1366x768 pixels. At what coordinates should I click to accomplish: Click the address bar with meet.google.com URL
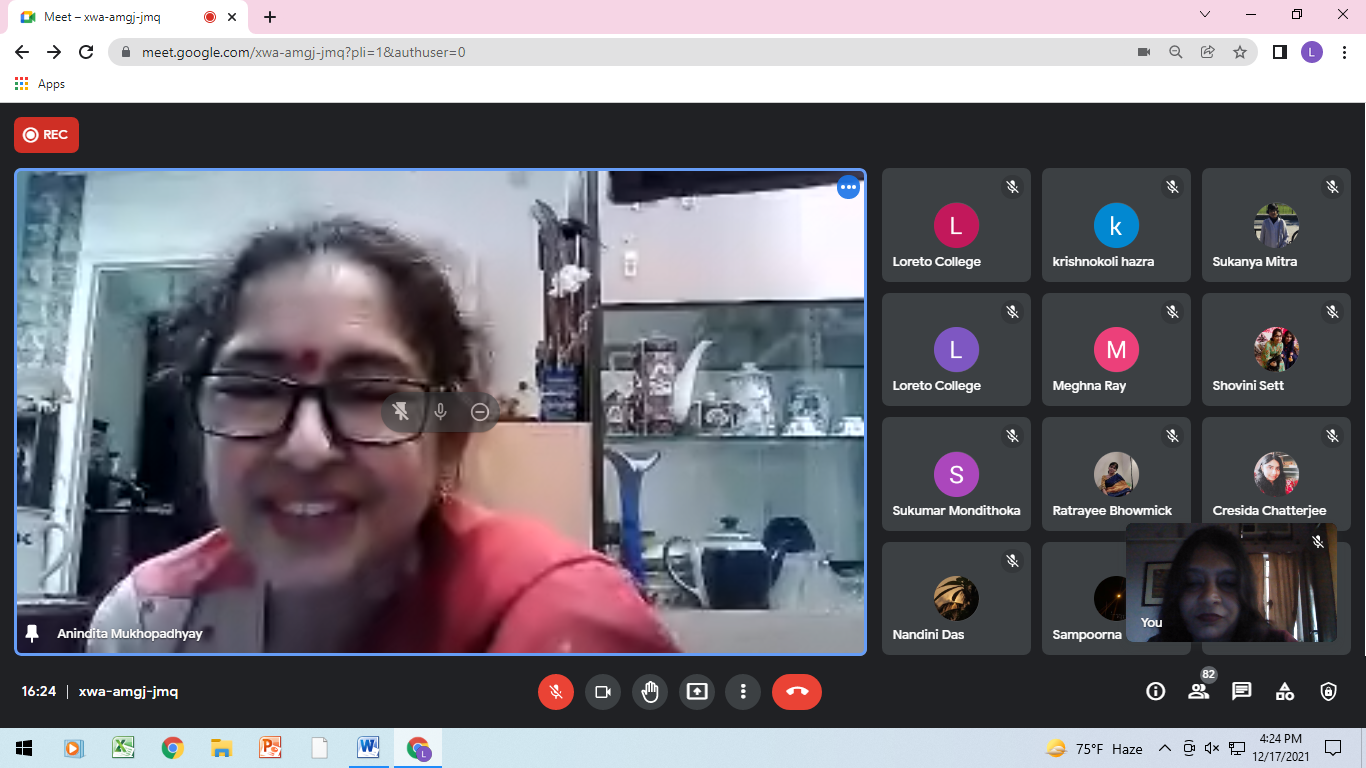(600, 52)
